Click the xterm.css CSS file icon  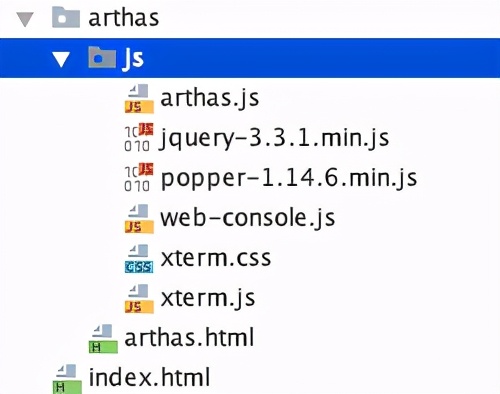coord(139,258)
